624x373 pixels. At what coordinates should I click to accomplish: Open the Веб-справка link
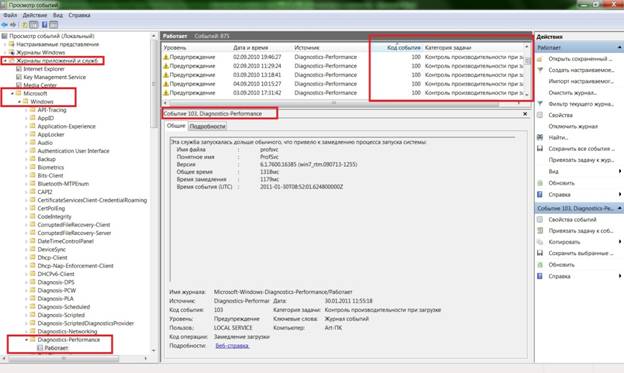232,346
